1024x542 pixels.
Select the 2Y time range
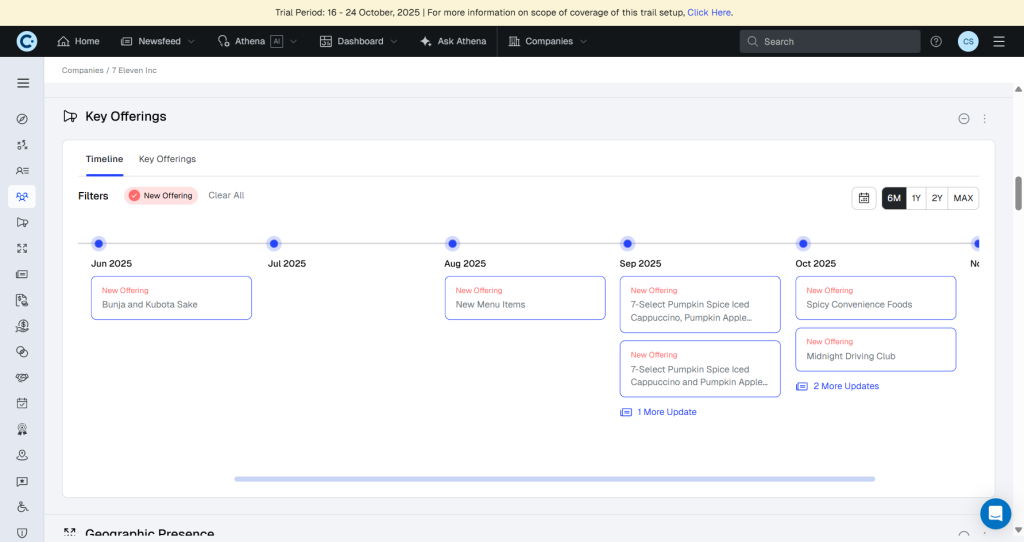pyautogui.click(x=936, y=198)
